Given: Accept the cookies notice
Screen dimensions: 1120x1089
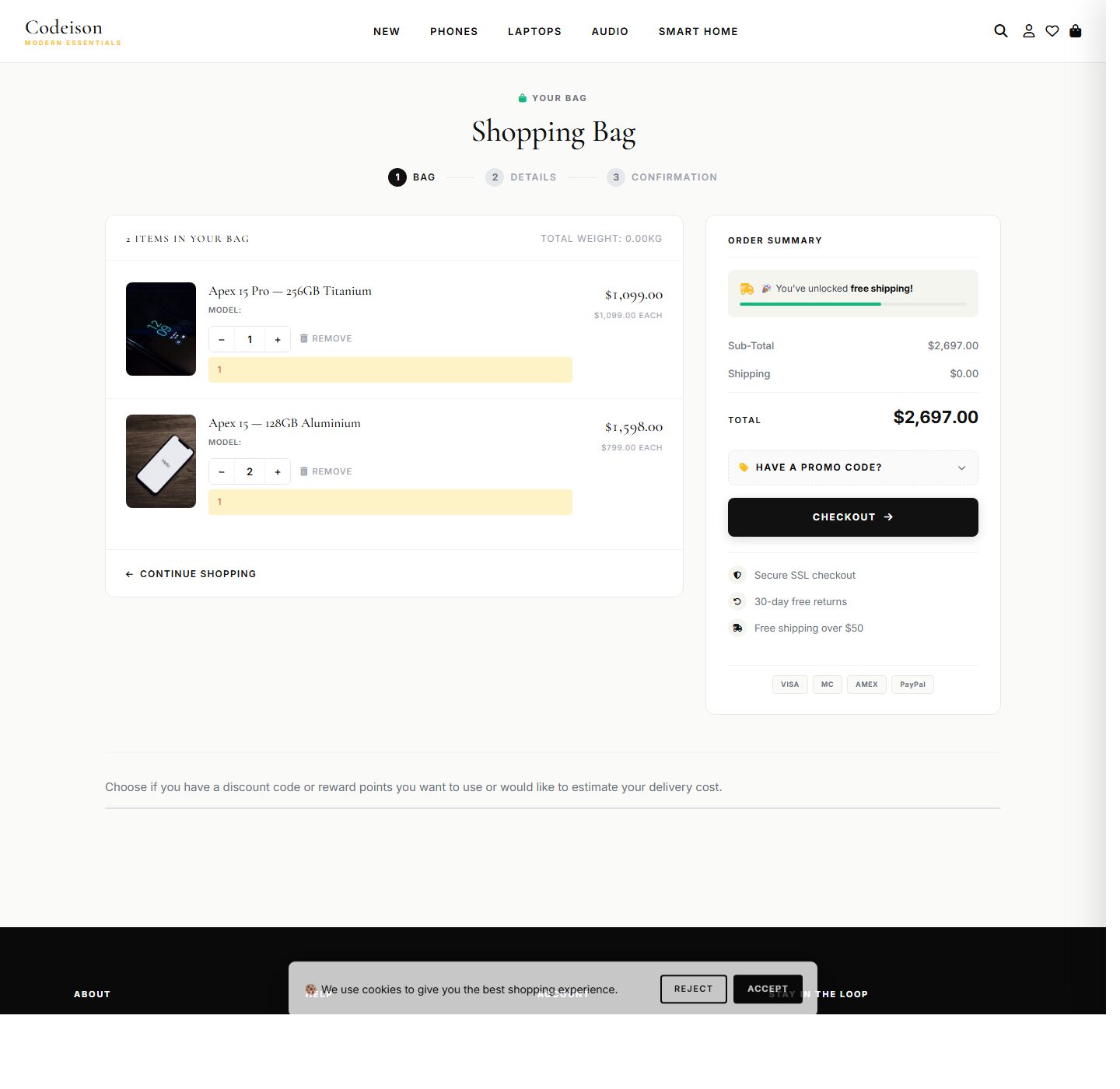Looking at the screenshot, I should point(768,989).
